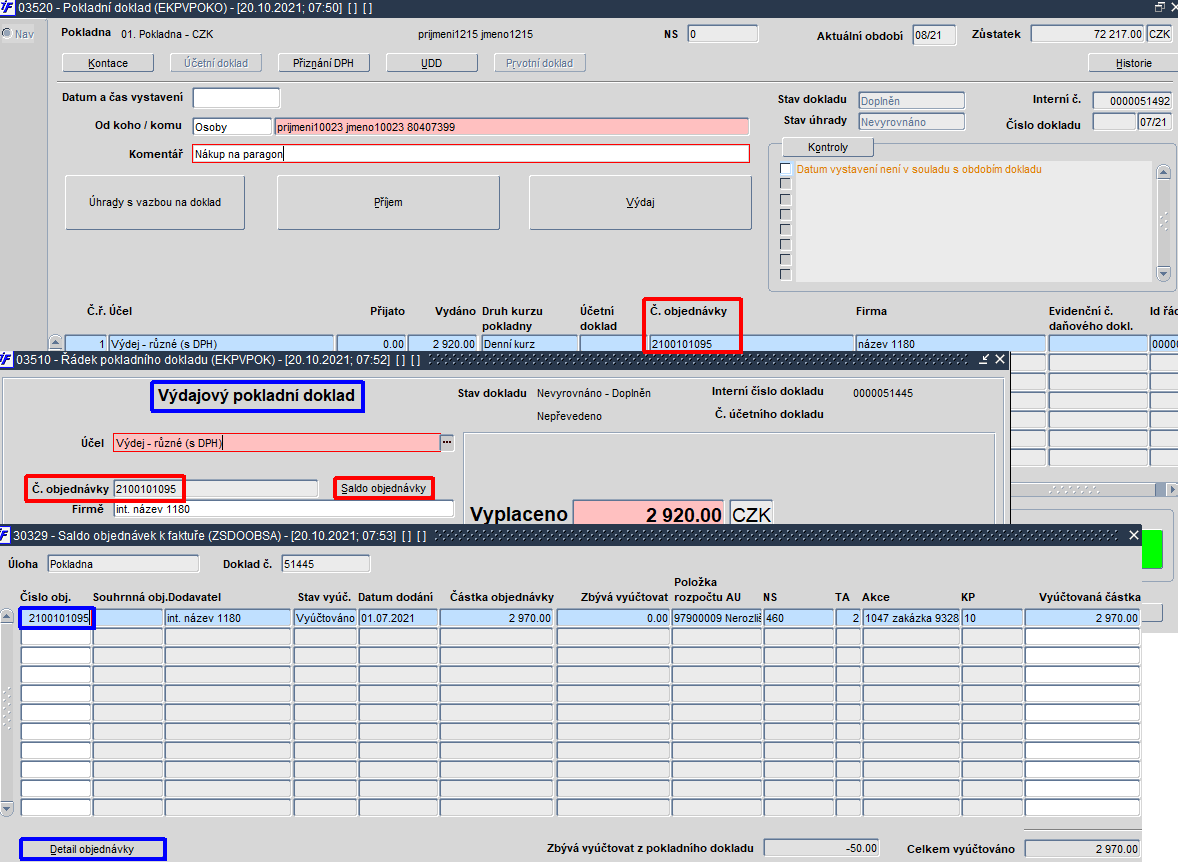Close the Saldo objednávek k faktuře window
1178x862 pixels.
click(x=1134, y=535)
